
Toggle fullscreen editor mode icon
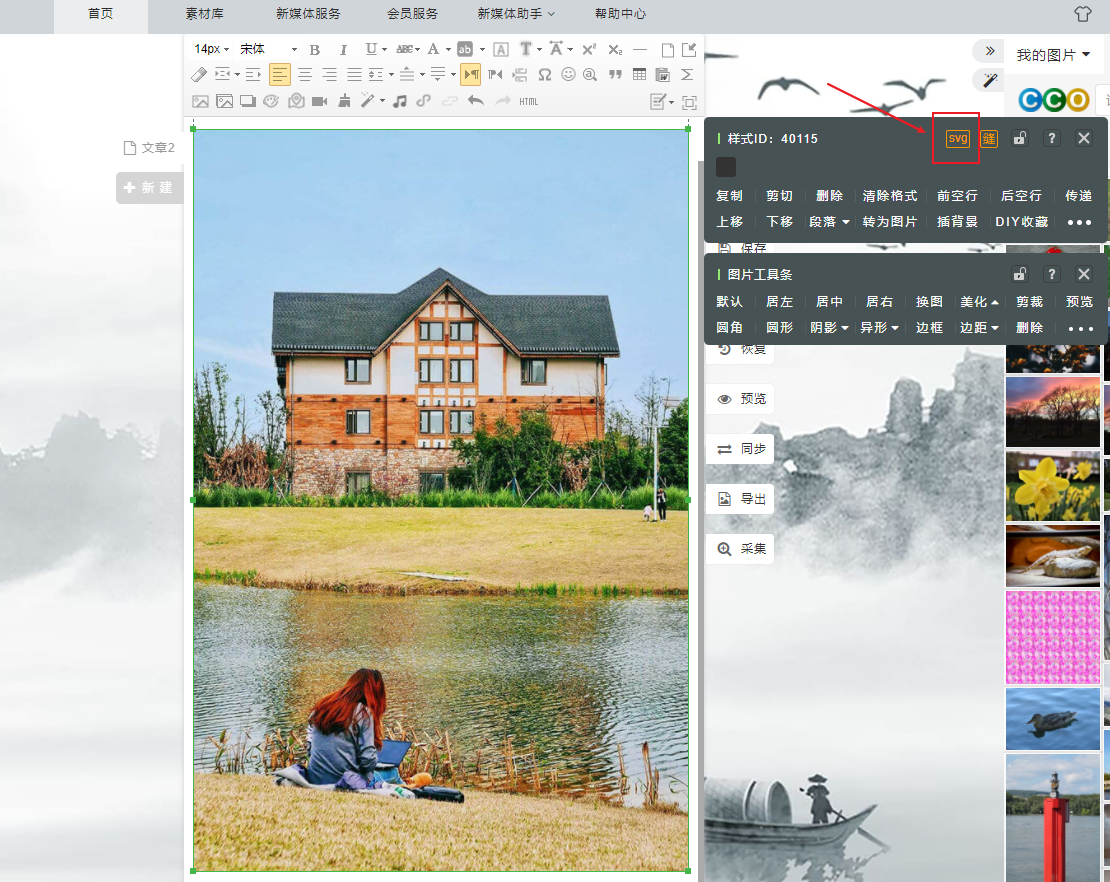coord(689,103)
